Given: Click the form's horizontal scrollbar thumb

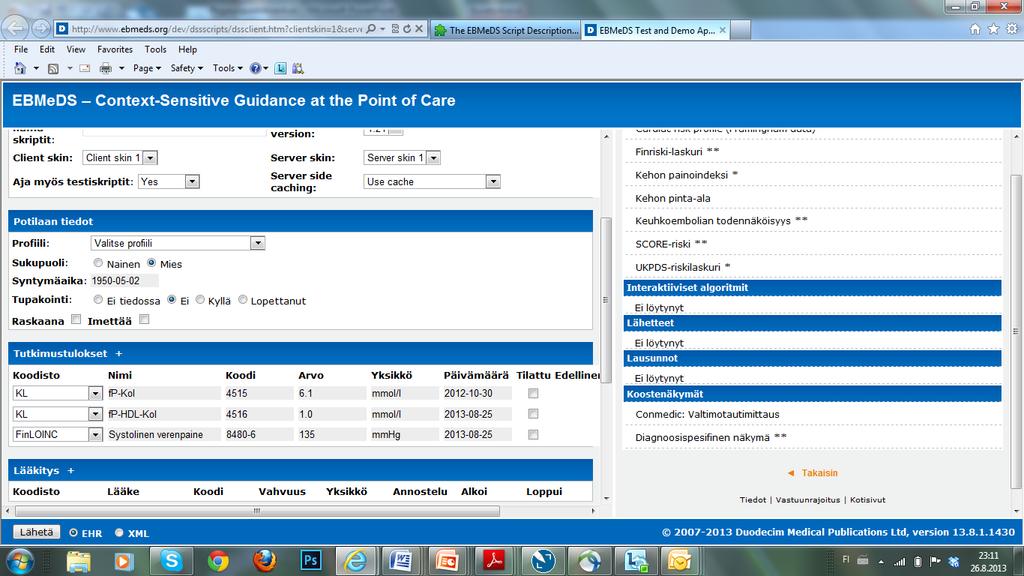Looking at the screenshot, I should click(257, 511).
